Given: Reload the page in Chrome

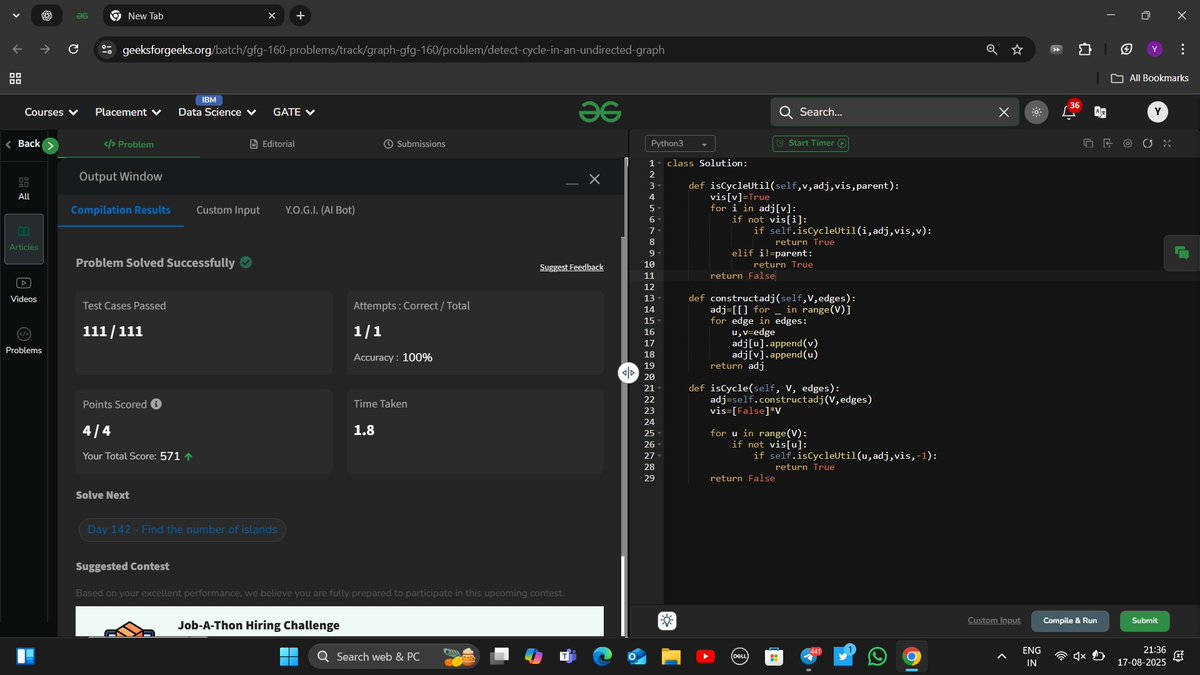Looking at the screenshot, I should click(x=73, y=50).
